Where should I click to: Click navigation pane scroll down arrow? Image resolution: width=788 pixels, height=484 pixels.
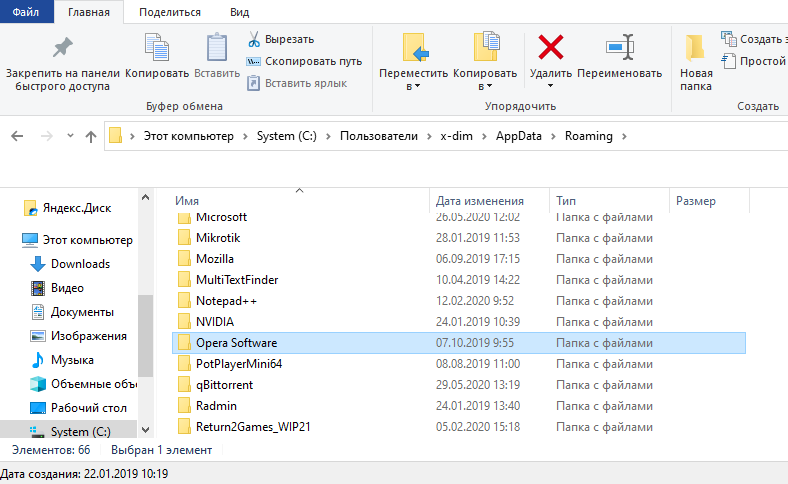coord(145,430)
